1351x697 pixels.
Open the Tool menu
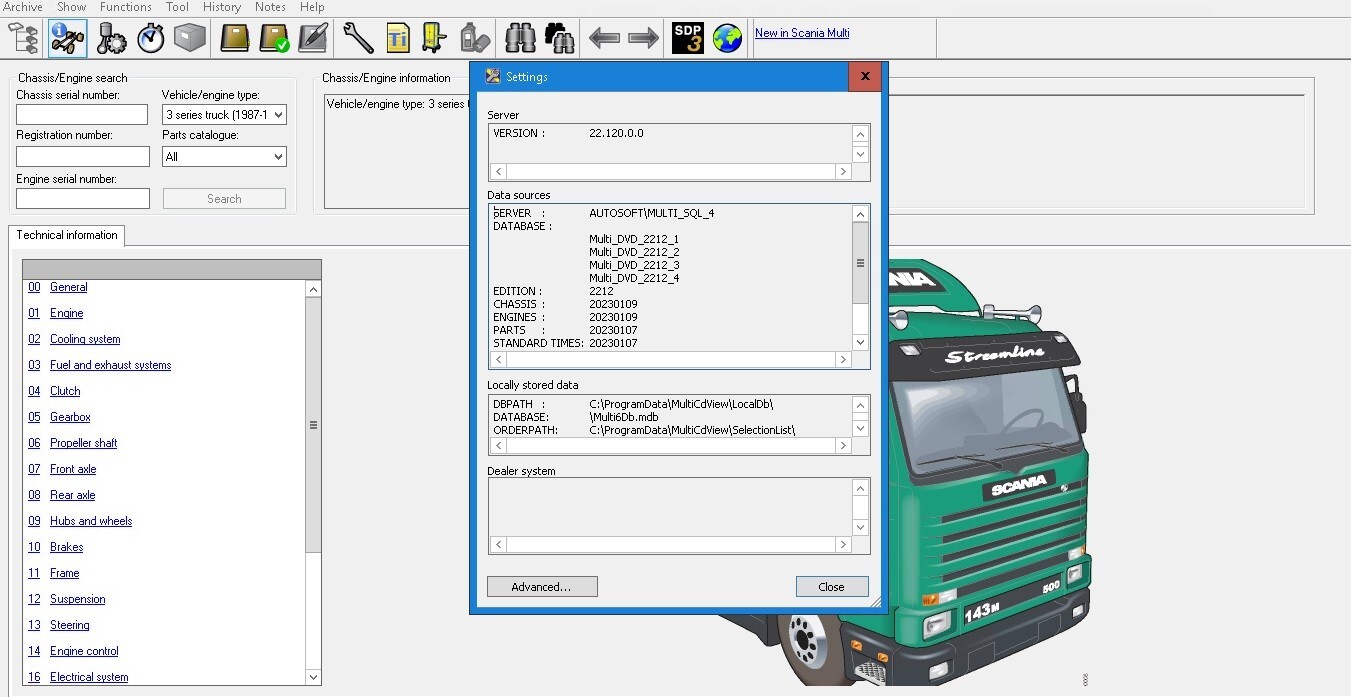coord(177,7)
